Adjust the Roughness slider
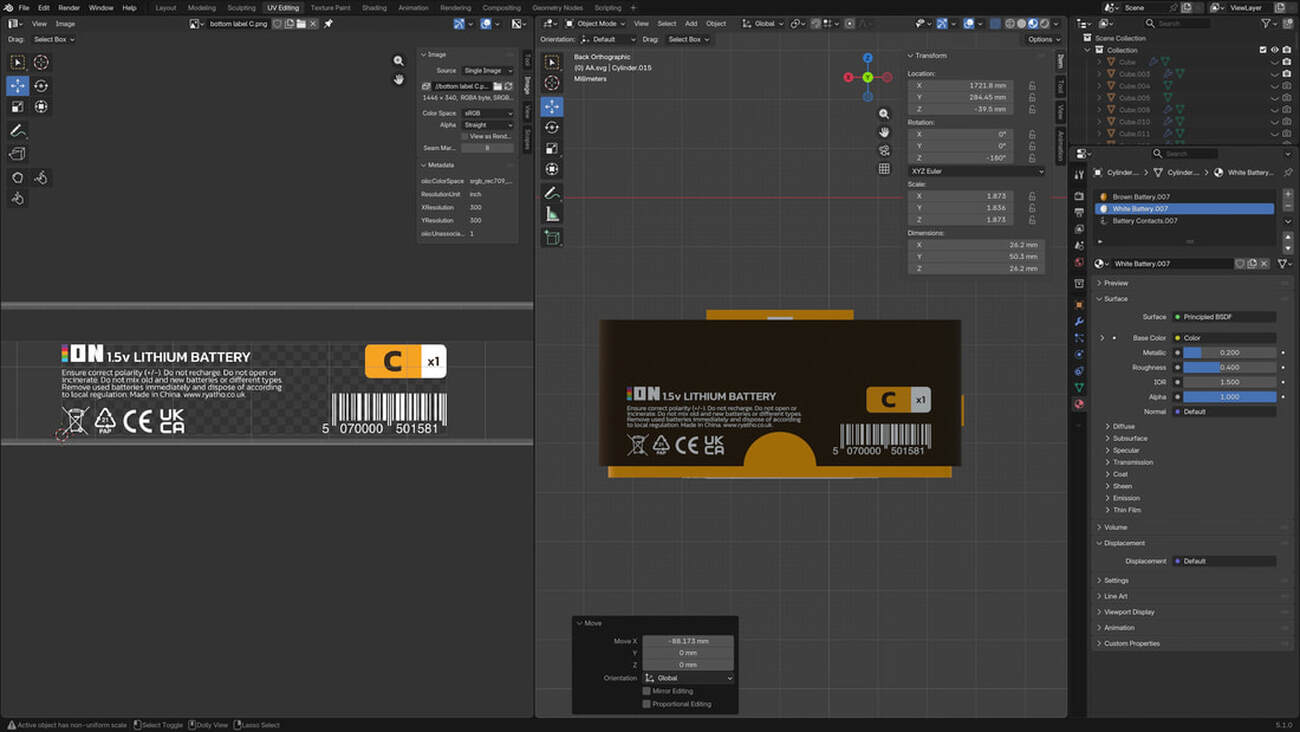Screen dimensions: 1300x732 coord(1228,367)
